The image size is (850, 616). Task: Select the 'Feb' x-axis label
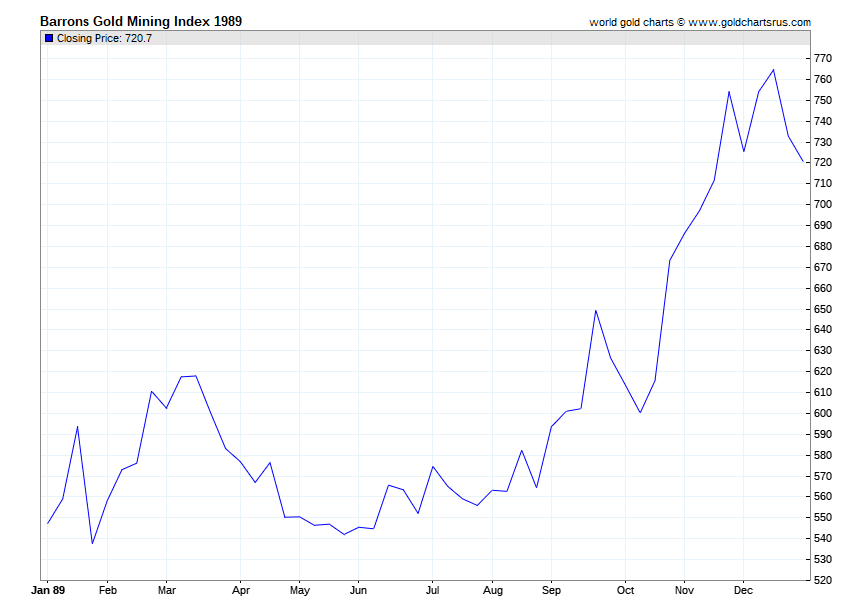pyautogui.click(x=108, y=590)
